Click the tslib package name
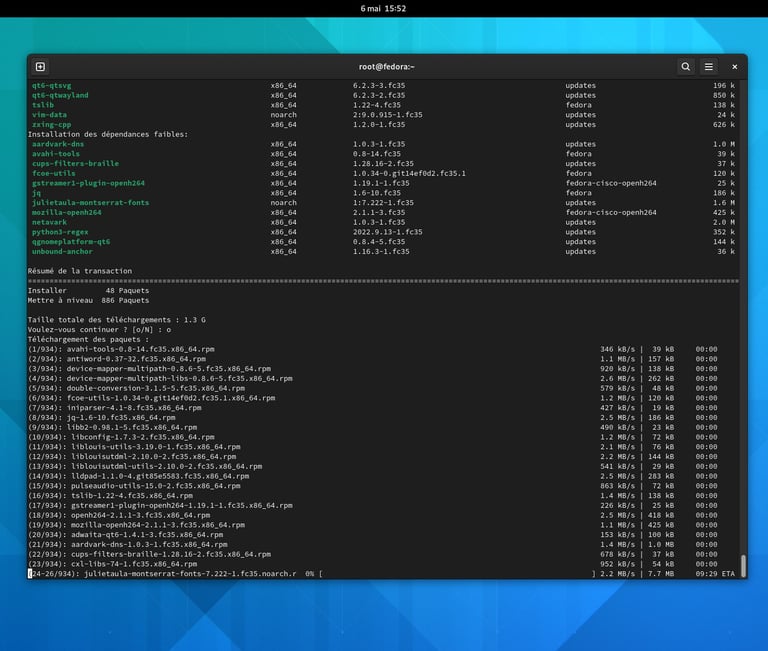This screenshot has width=768, height=651. coord(43,105)
